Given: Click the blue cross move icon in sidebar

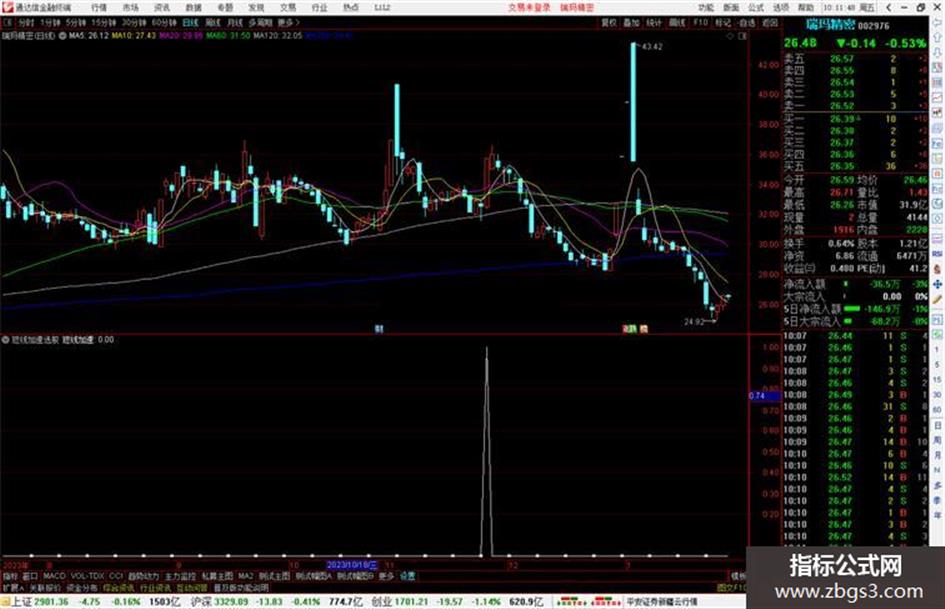Looking at the screenshot, I should 937,284.
